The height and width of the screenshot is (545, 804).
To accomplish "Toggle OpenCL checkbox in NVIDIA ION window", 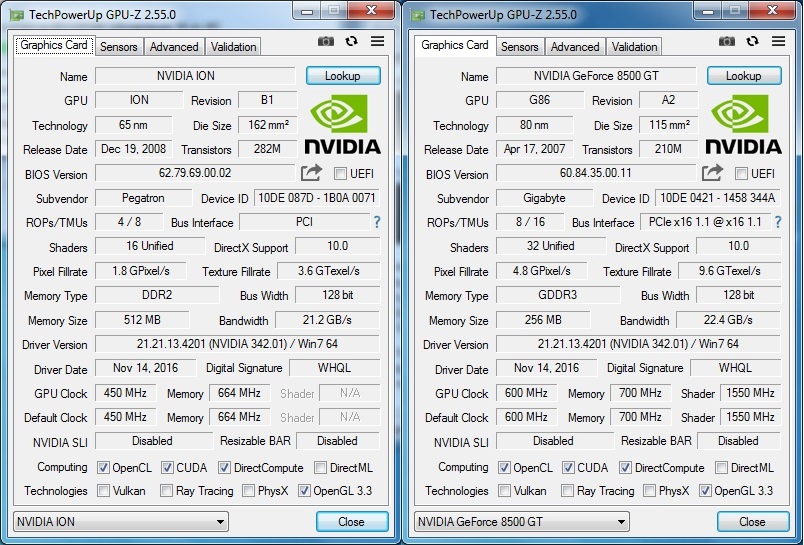I will coord(103,468).
